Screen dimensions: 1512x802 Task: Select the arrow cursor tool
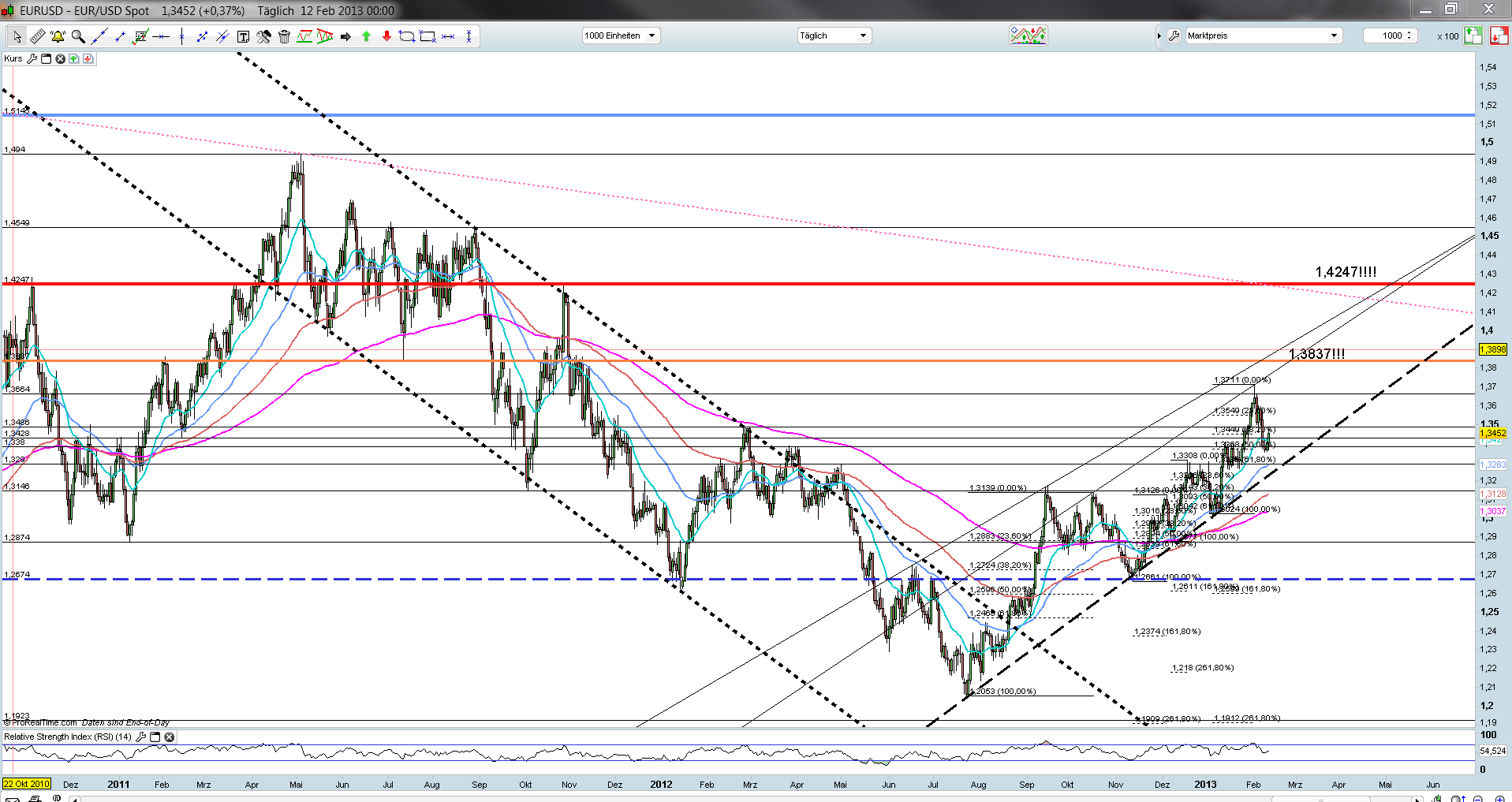[x=17, y=36]
